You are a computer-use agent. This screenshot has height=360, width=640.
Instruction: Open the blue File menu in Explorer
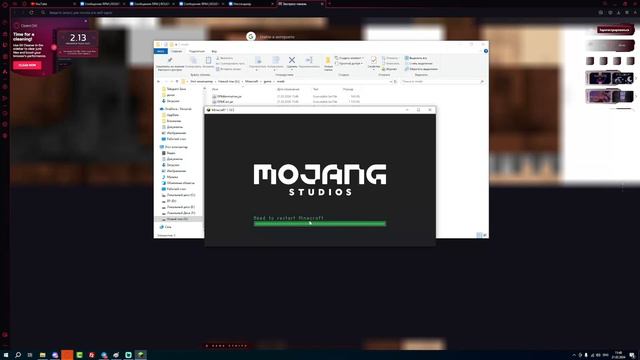point(160,51)
